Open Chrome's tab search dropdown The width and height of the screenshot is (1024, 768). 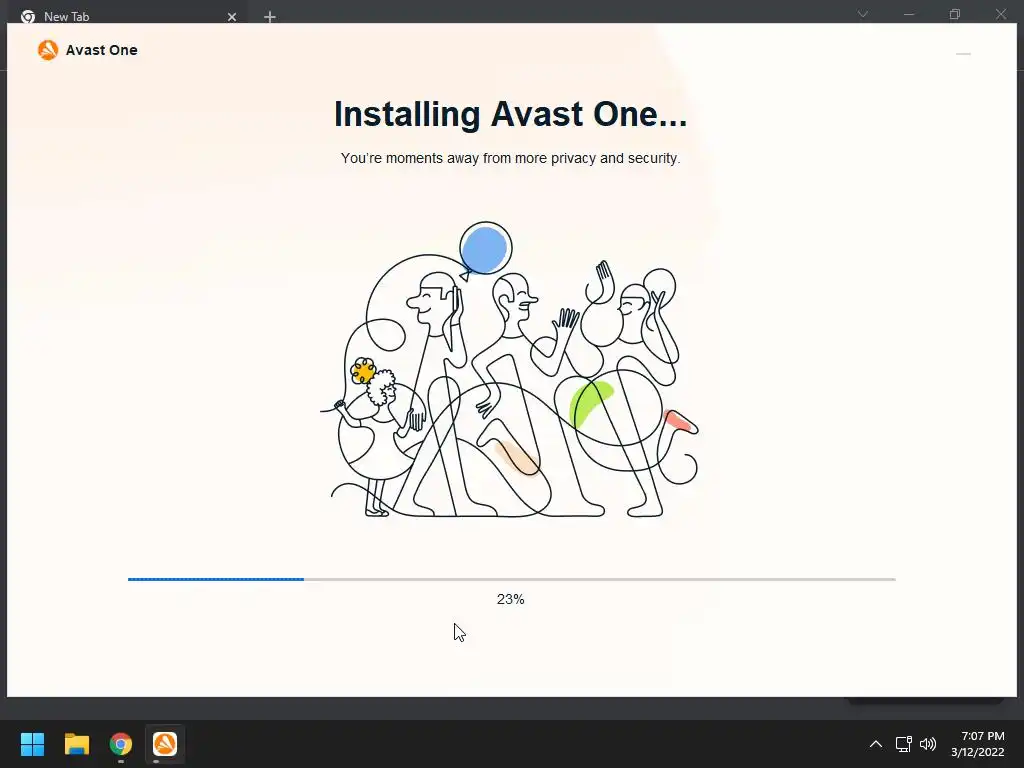click(x=863, y=14)
